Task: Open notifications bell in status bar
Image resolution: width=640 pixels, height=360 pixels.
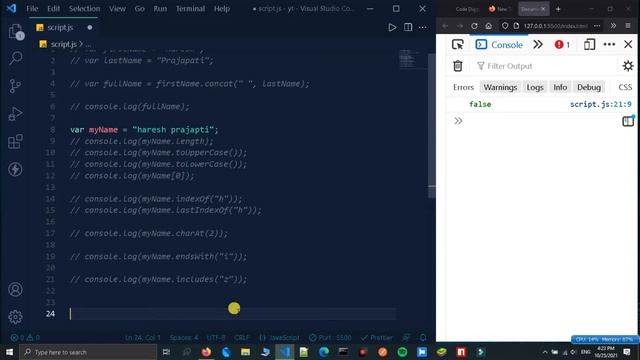Action: coord(423,338)
